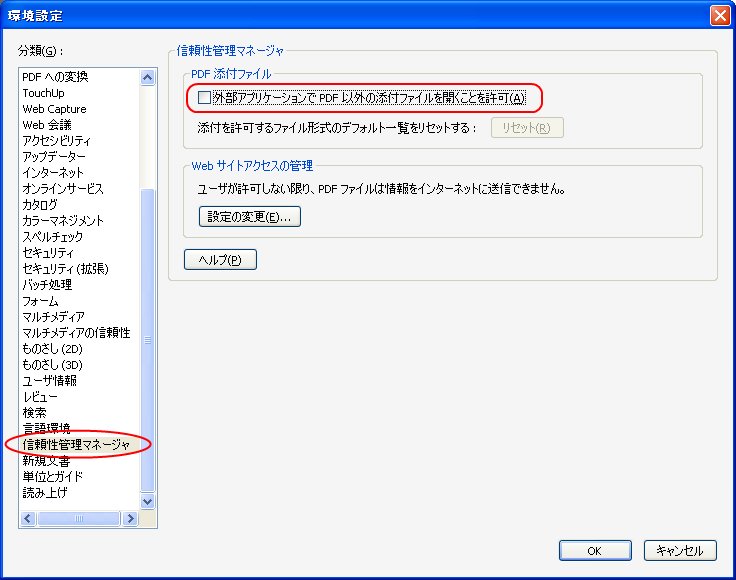736x580 pixels.
Task: Select Web 会議 category
Action: [x=47, y=125]
